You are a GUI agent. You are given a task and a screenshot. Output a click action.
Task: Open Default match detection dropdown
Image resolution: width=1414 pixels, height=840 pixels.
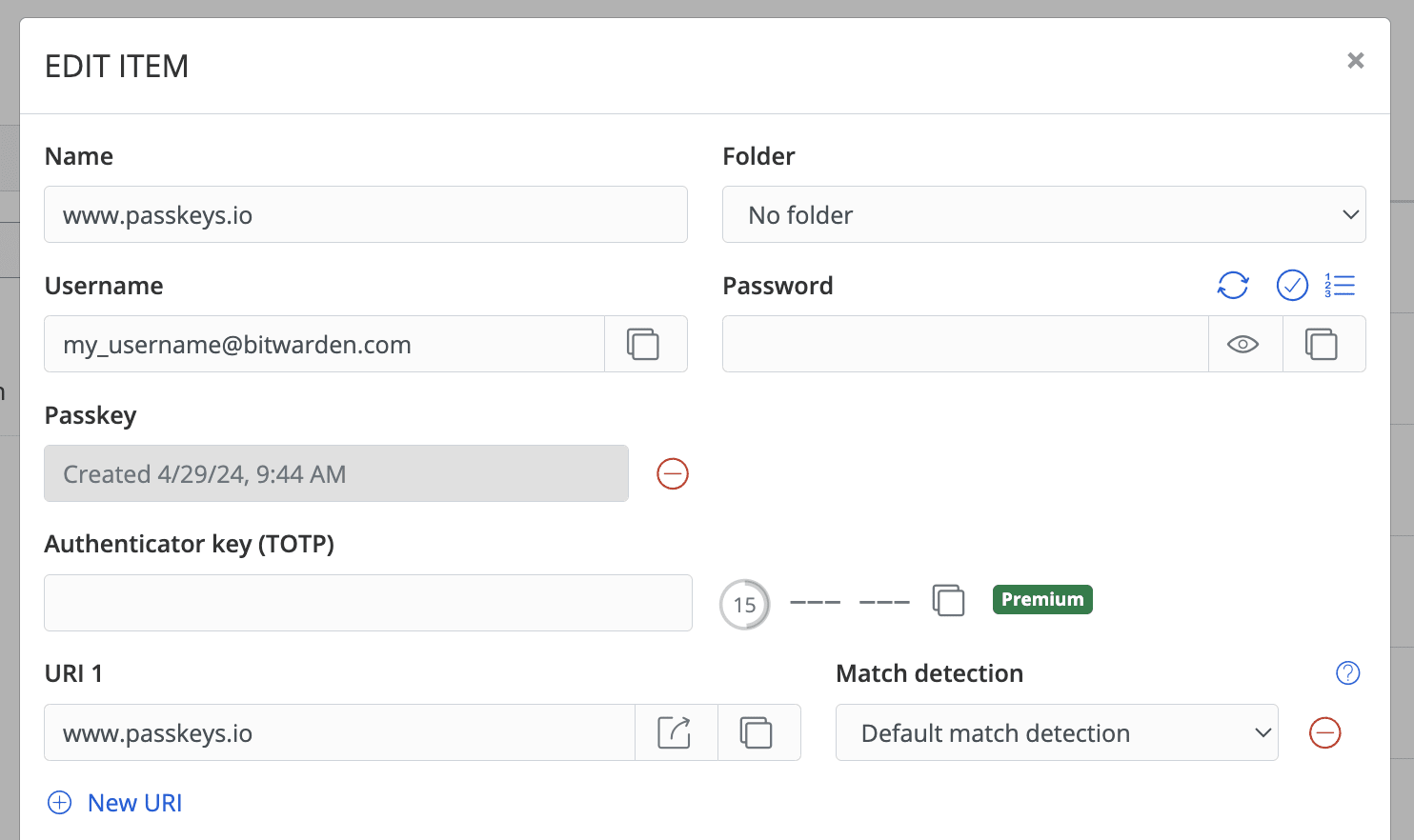(x=1057, y=732)
